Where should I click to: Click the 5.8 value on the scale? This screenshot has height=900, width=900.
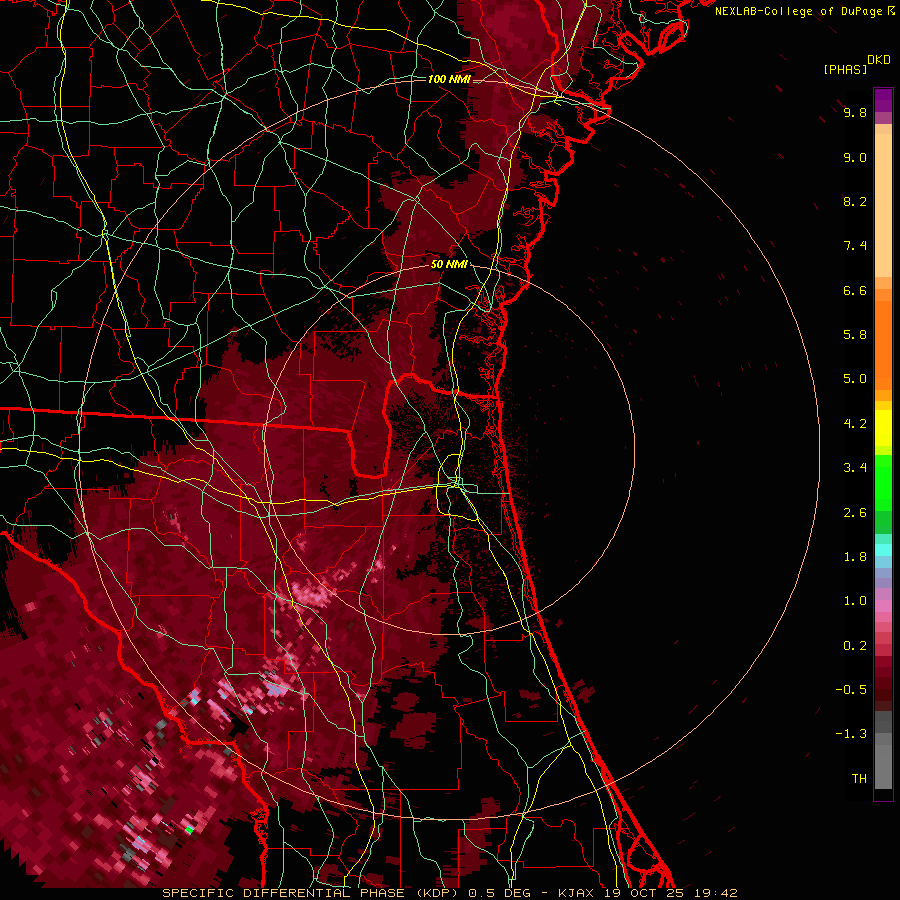click(x=855, y=335)
